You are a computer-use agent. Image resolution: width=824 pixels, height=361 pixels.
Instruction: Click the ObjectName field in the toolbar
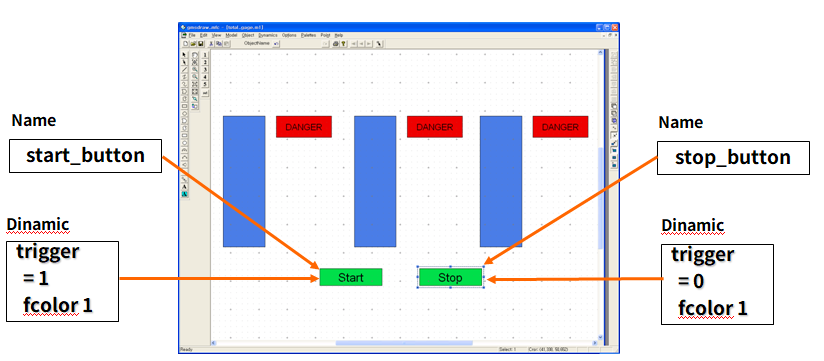[x=257, y=44]
